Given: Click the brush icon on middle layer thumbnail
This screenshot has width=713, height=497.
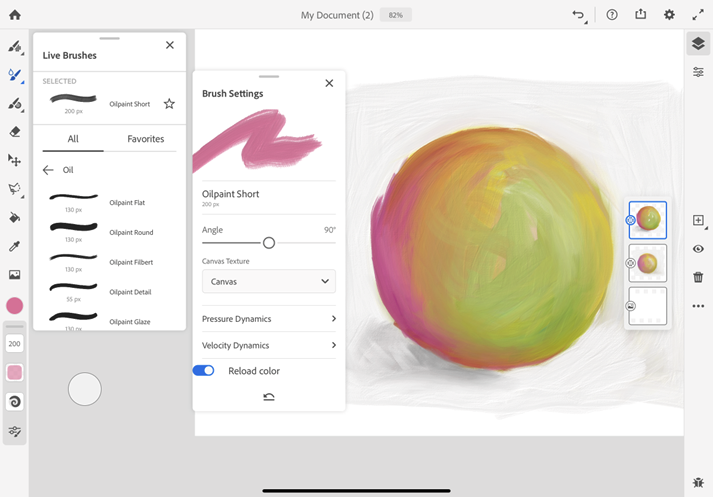Looking at the screenshot, I should coord(630,263).
